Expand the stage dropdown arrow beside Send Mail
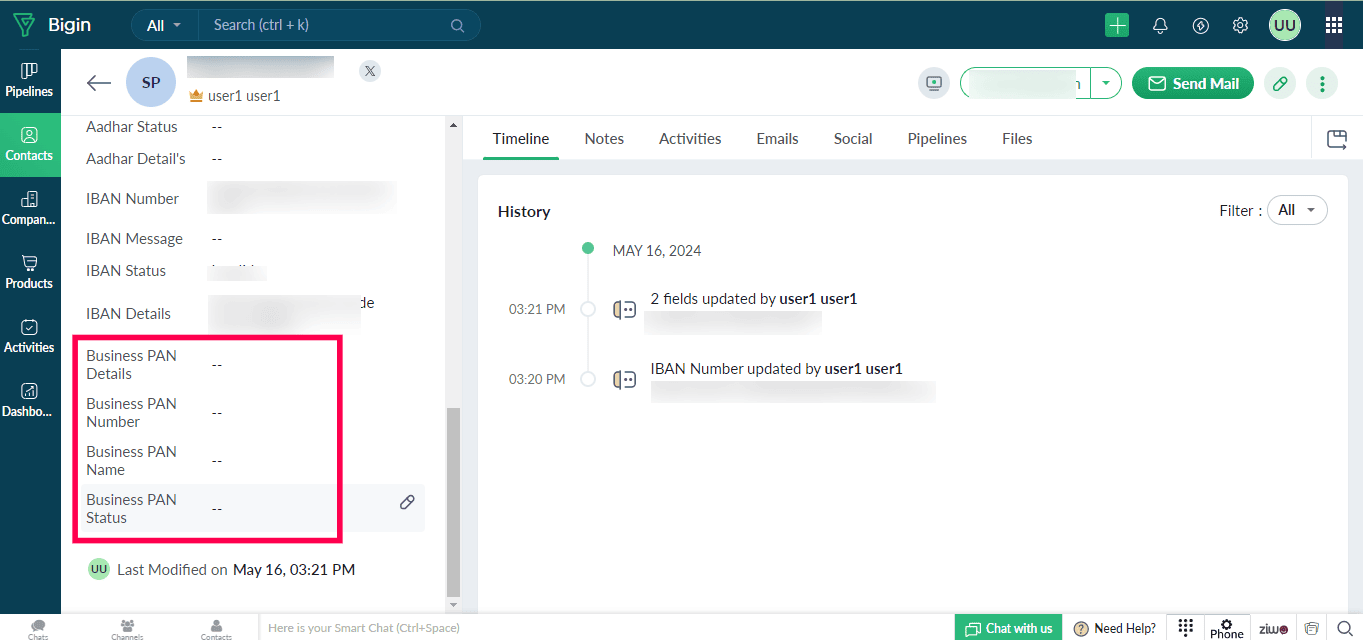Screen dimensions: 1363x640 tap(1105, 83)
